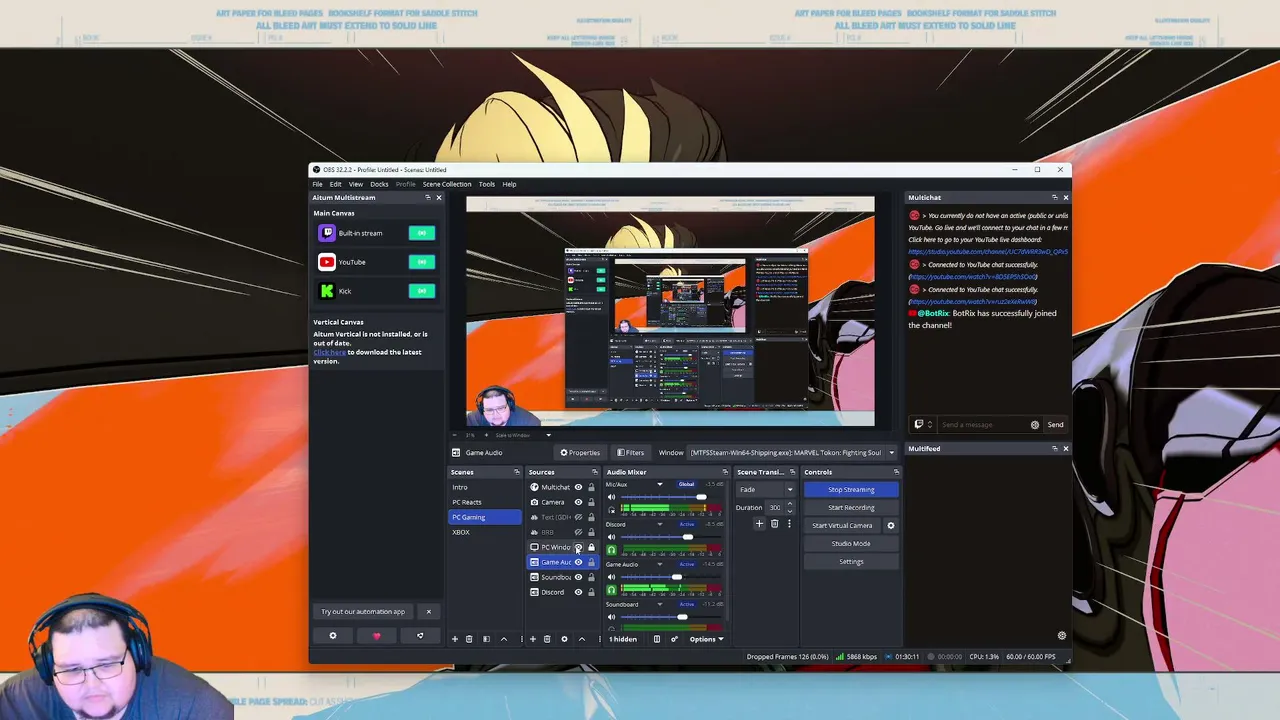This screenshot has width=1280, height=720.
Task: Open the Audio Mixer Options dropdown
Action: click(x=706, y=639)
